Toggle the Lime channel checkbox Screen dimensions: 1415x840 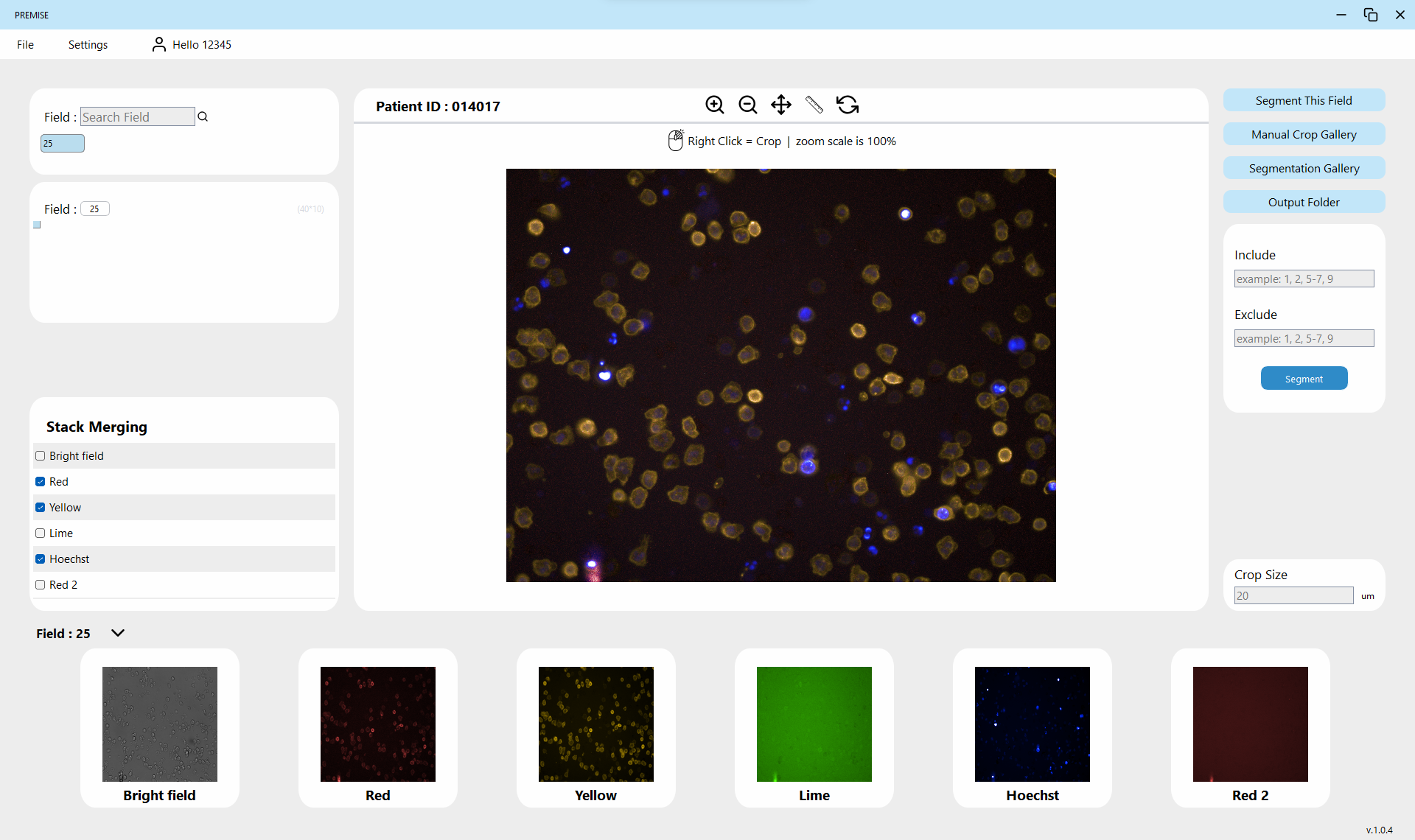(41, 533)
